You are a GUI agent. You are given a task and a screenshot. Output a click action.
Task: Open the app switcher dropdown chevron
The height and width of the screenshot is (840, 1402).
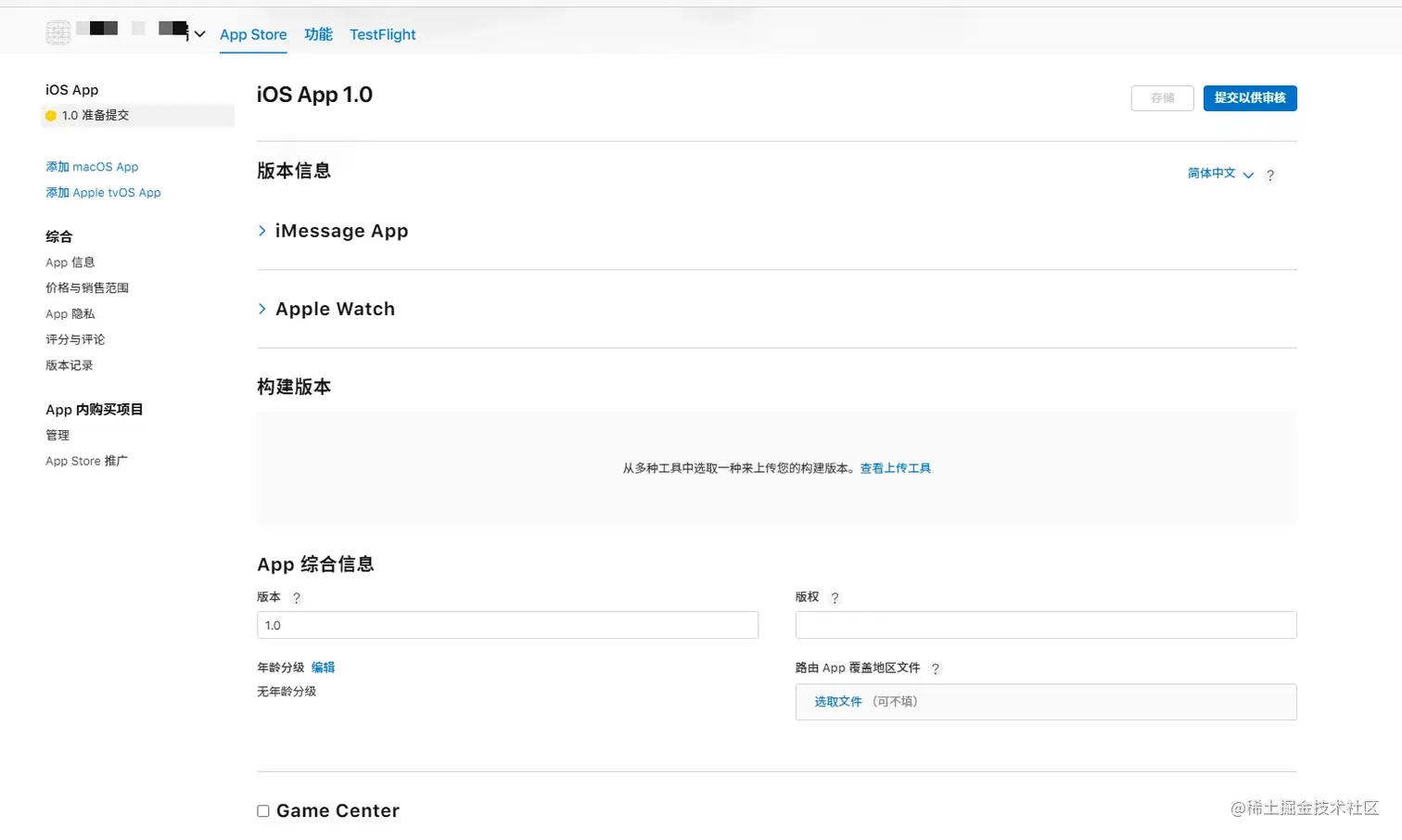coord(199,34)
